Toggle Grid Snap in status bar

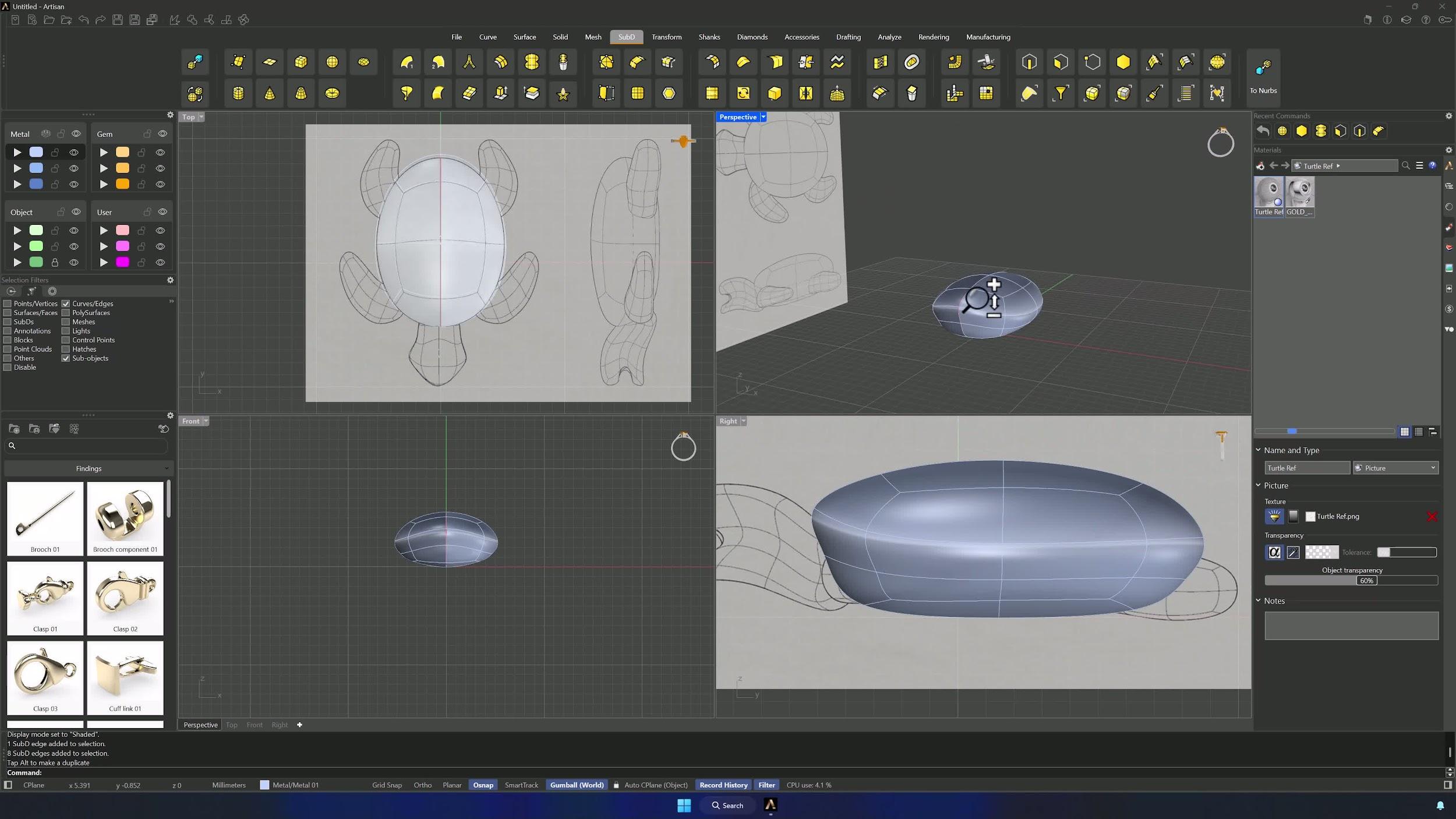coord(387,785)
